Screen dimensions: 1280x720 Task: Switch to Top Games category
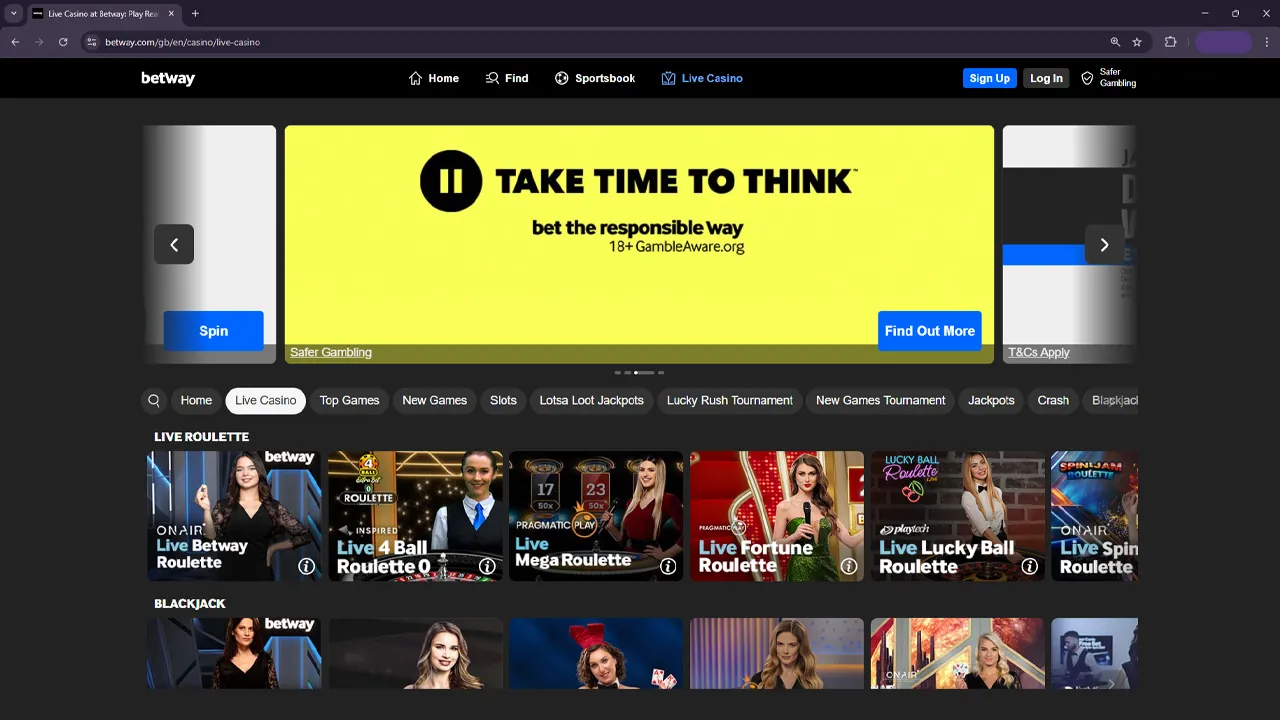click(349, 400)
